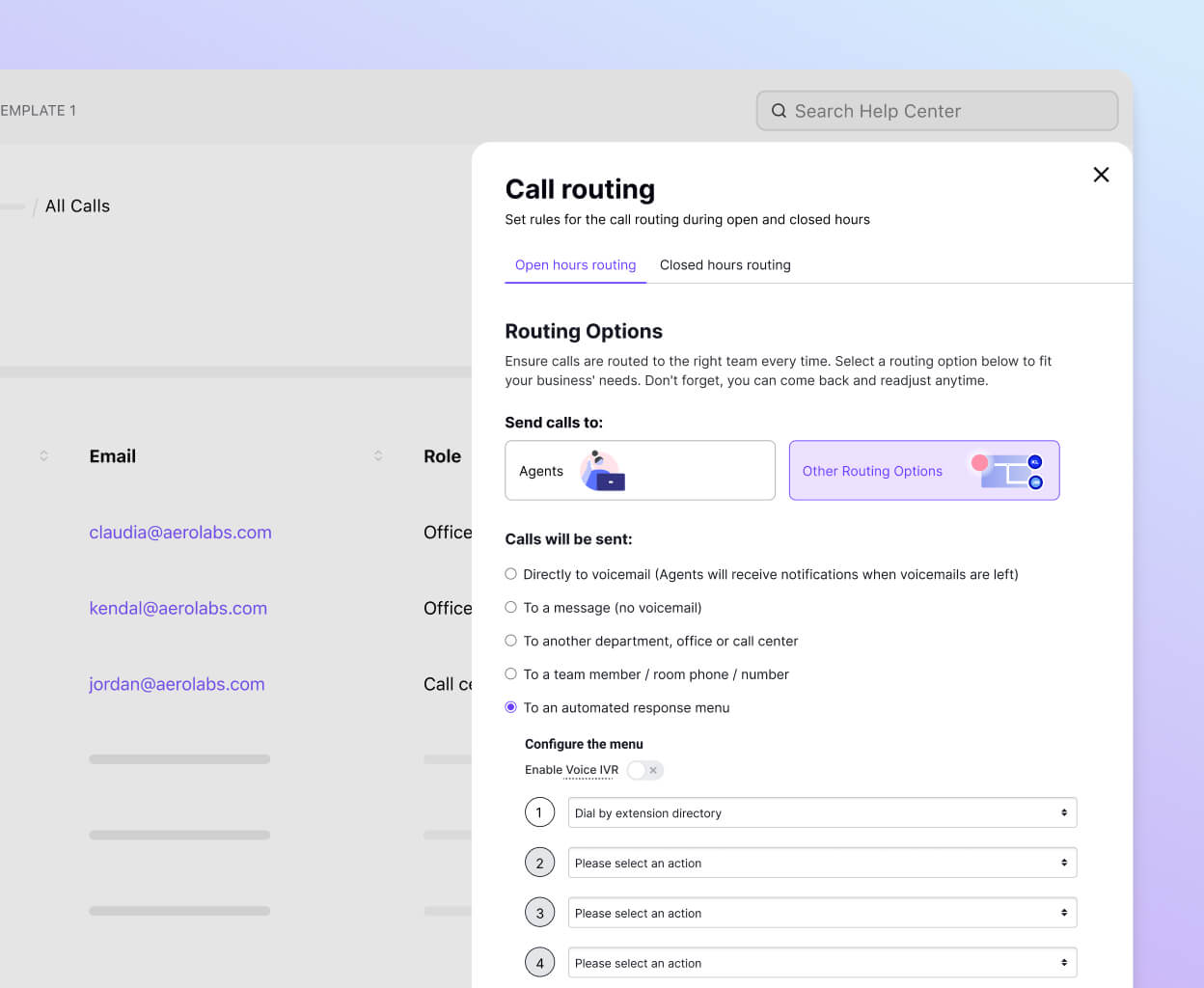Click the numbered circle 1 in the menu

click(539, 812)
